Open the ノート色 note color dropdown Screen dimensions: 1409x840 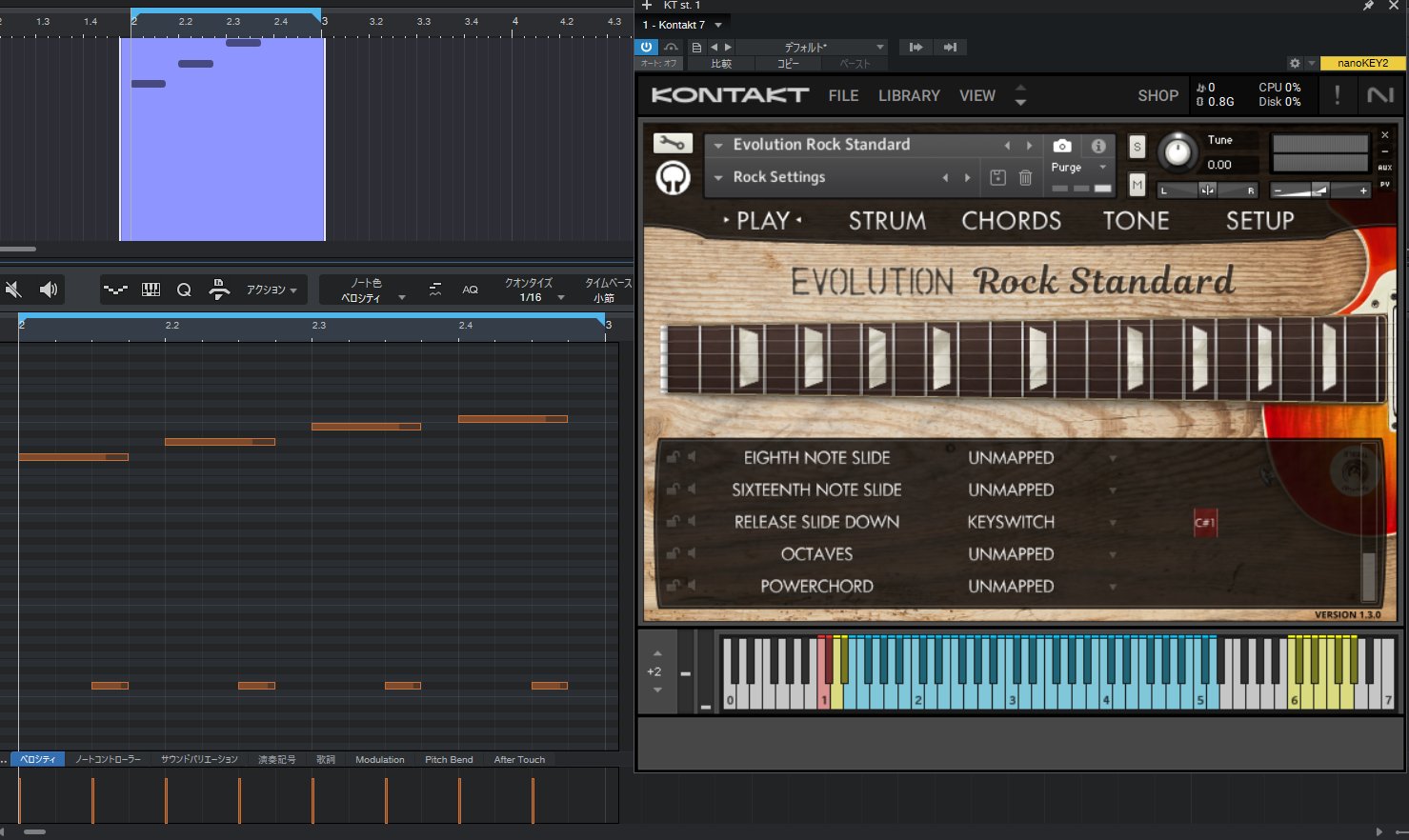pyautogui.click(x=373, y=290)
